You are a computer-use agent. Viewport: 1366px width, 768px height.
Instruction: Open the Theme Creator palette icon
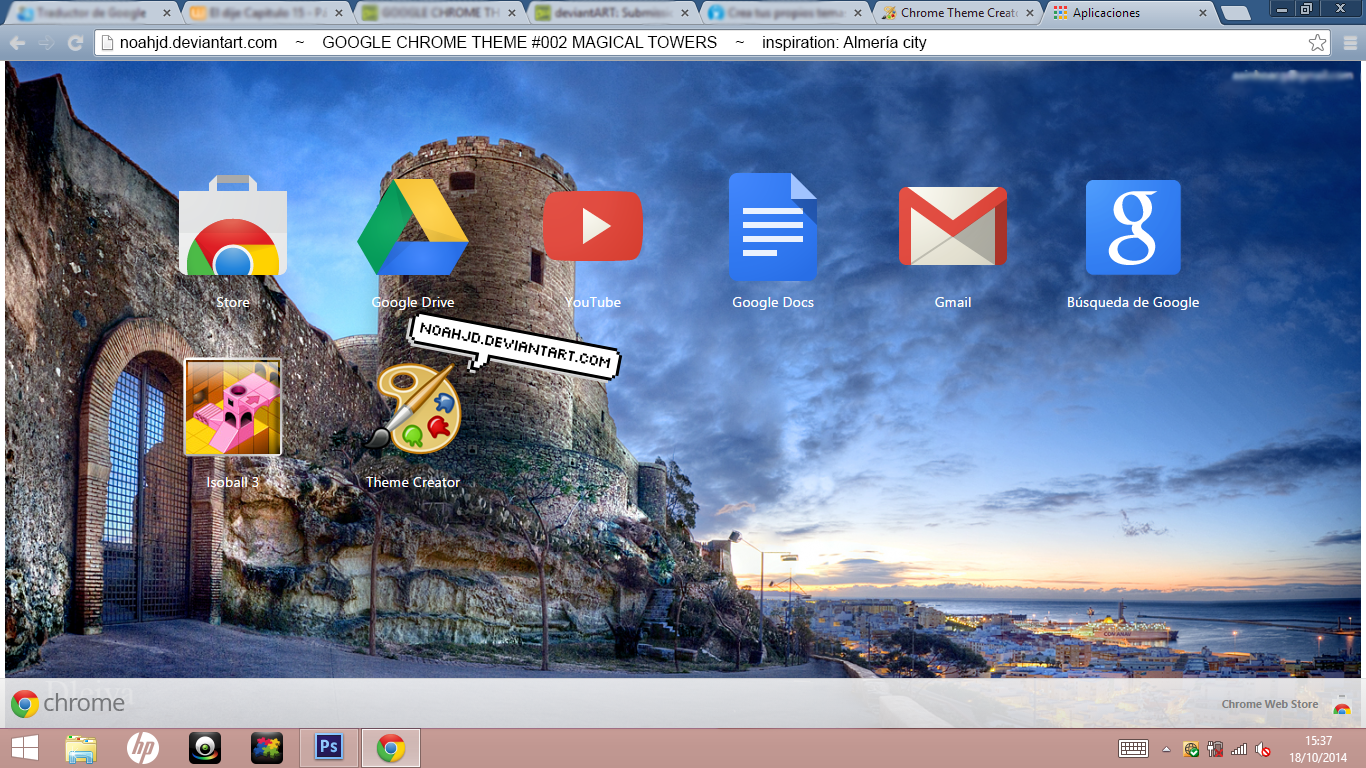tap(413, 407)
